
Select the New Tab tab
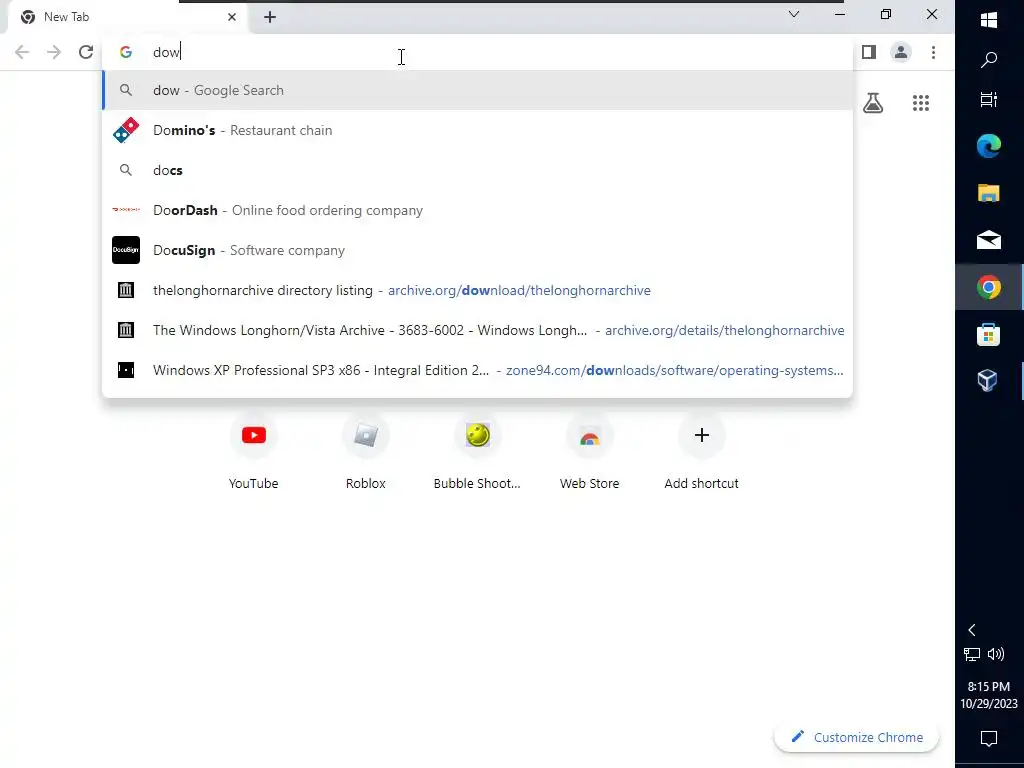click(x=127, y=17)
